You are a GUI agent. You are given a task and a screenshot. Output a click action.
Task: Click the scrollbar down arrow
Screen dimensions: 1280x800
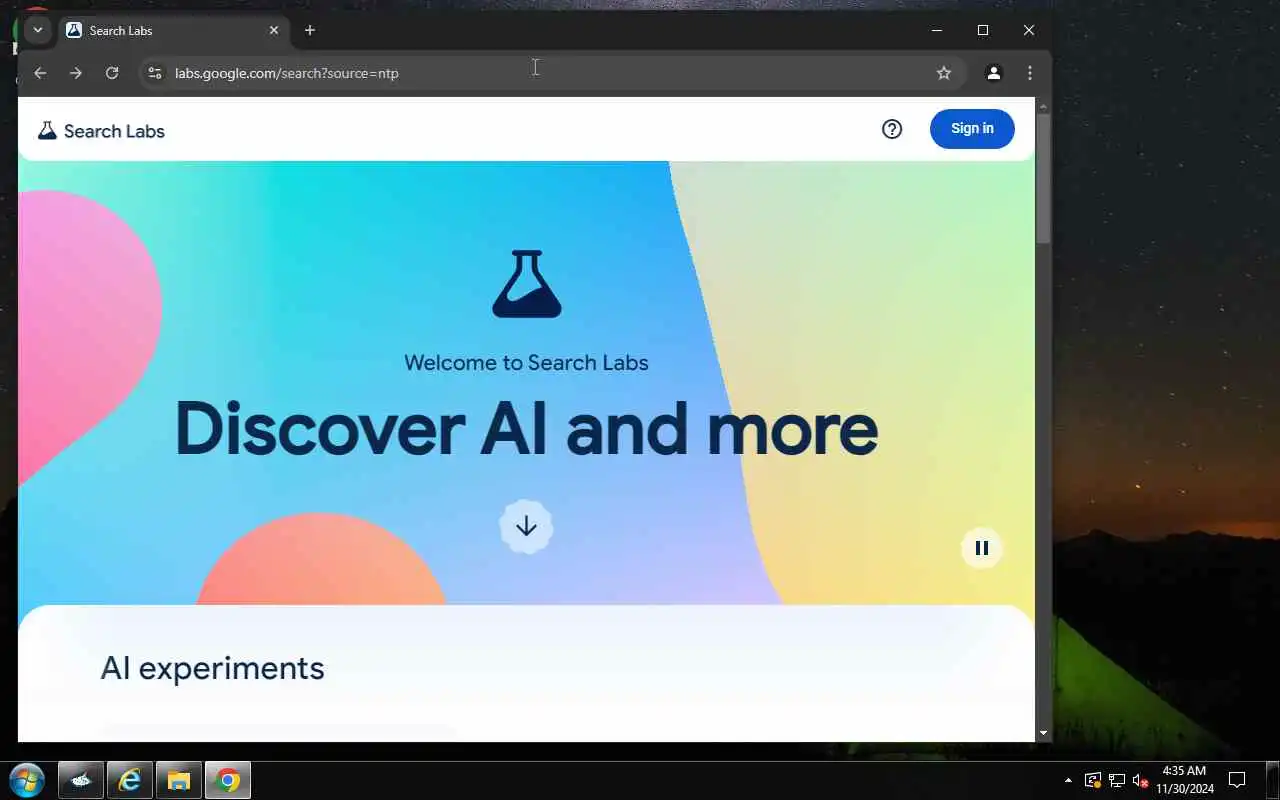(1043, 733)
